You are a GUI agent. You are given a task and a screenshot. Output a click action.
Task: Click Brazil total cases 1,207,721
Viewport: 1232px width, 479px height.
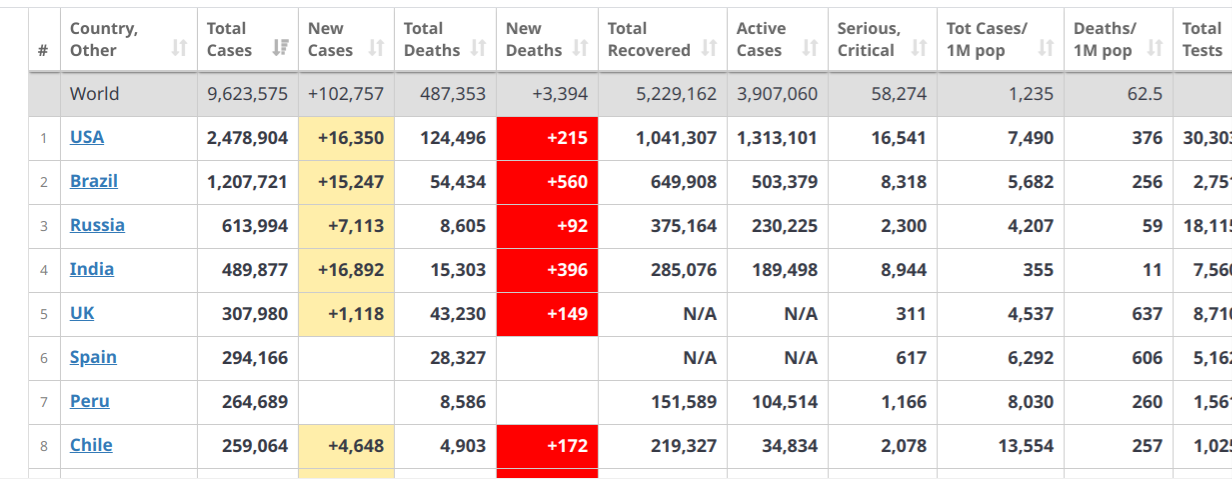click(x=247, y=182)
